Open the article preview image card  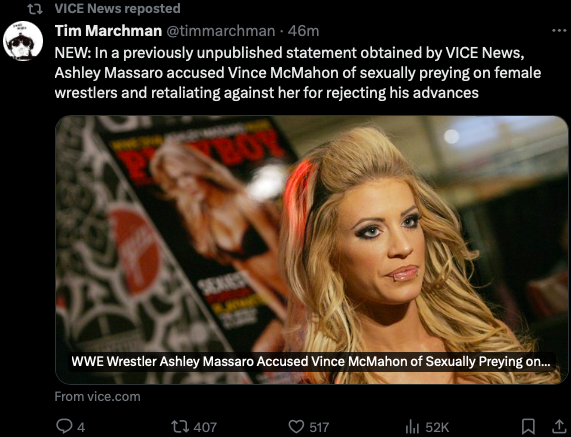(x=311, y=250)
